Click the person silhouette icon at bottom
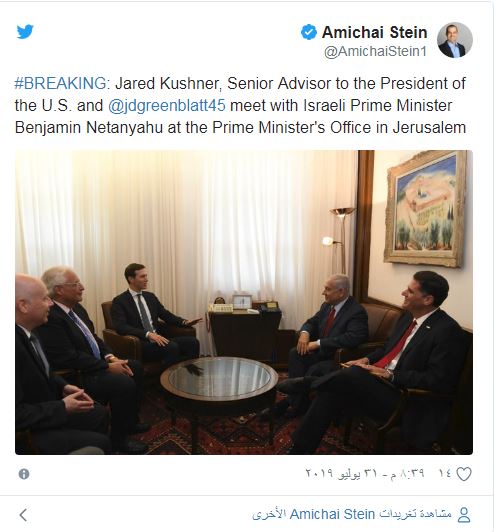 (x=464, y=515)
